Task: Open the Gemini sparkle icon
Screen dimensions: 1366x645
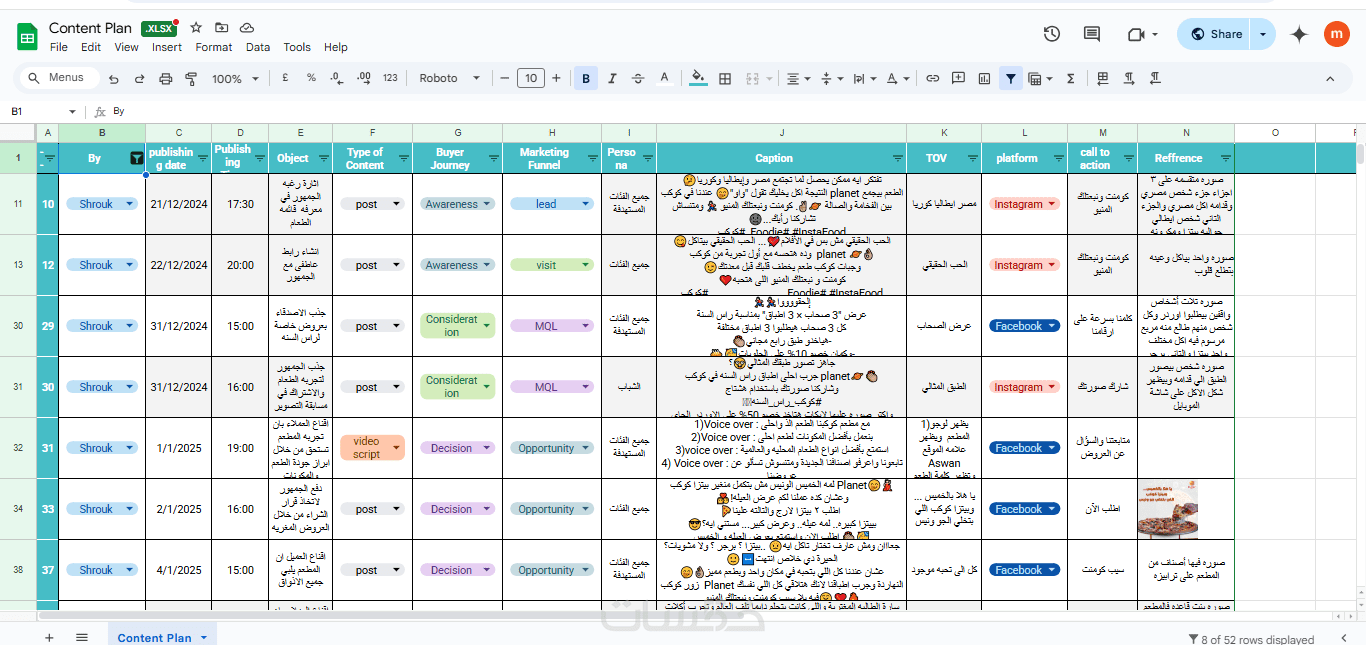Action: pos(1299,34)
